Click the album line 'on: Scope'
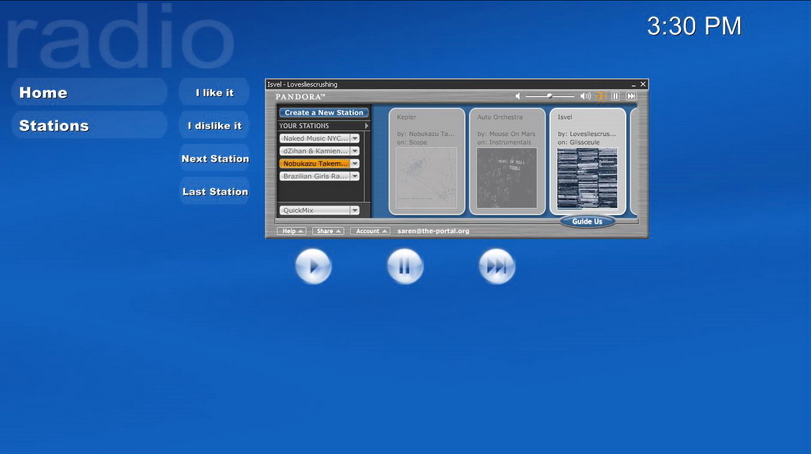This screenshot has width=811, height=454. click(412, 142)
